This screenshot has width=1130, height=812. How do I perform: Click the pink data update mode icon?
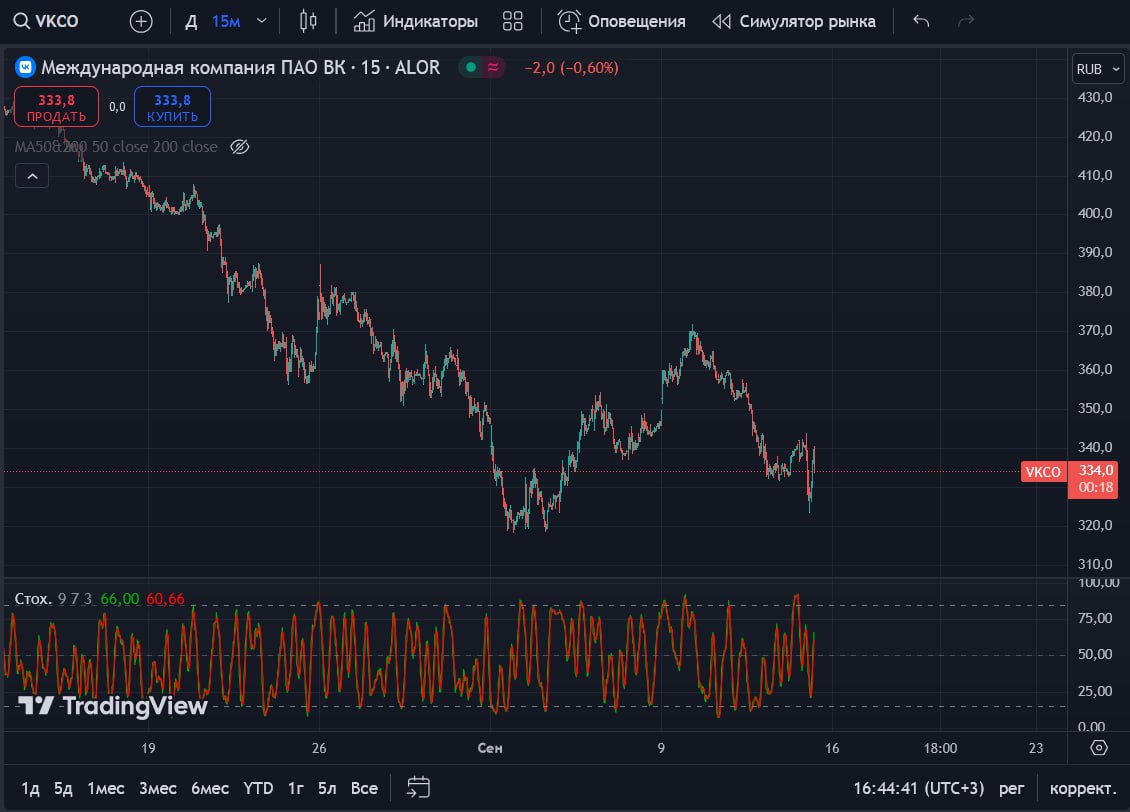point(493,67)
